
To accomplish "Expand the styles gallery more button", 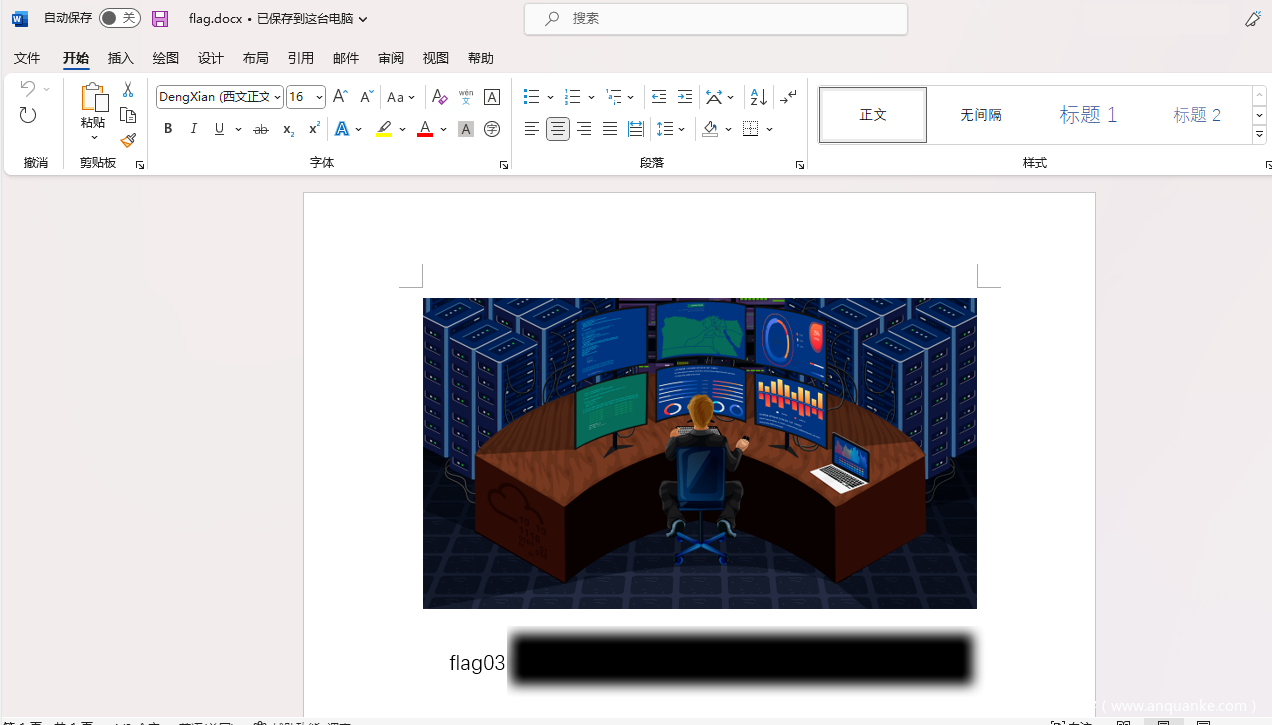I will click(1259, 134).
